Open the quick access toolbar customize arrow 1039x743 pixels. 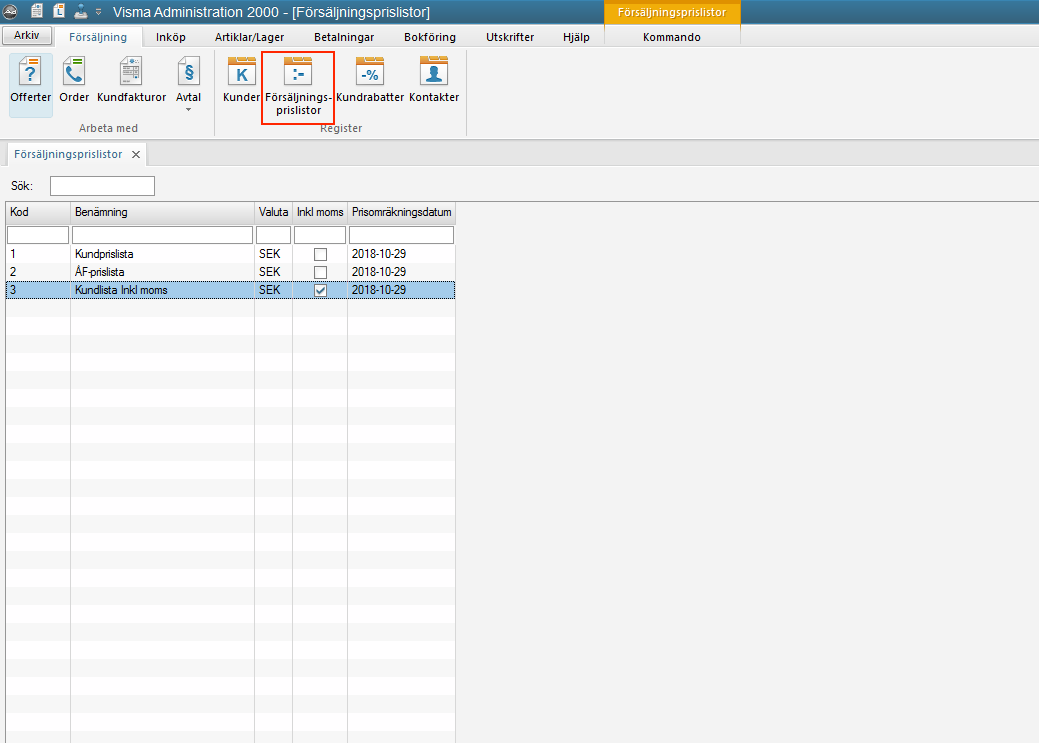coord(99,12)
